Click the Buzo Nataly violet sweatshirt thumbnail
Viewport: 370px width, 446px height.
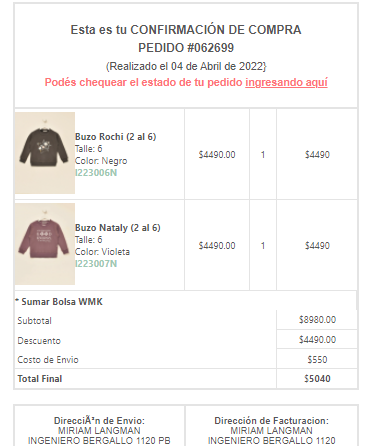click(45, 244)
